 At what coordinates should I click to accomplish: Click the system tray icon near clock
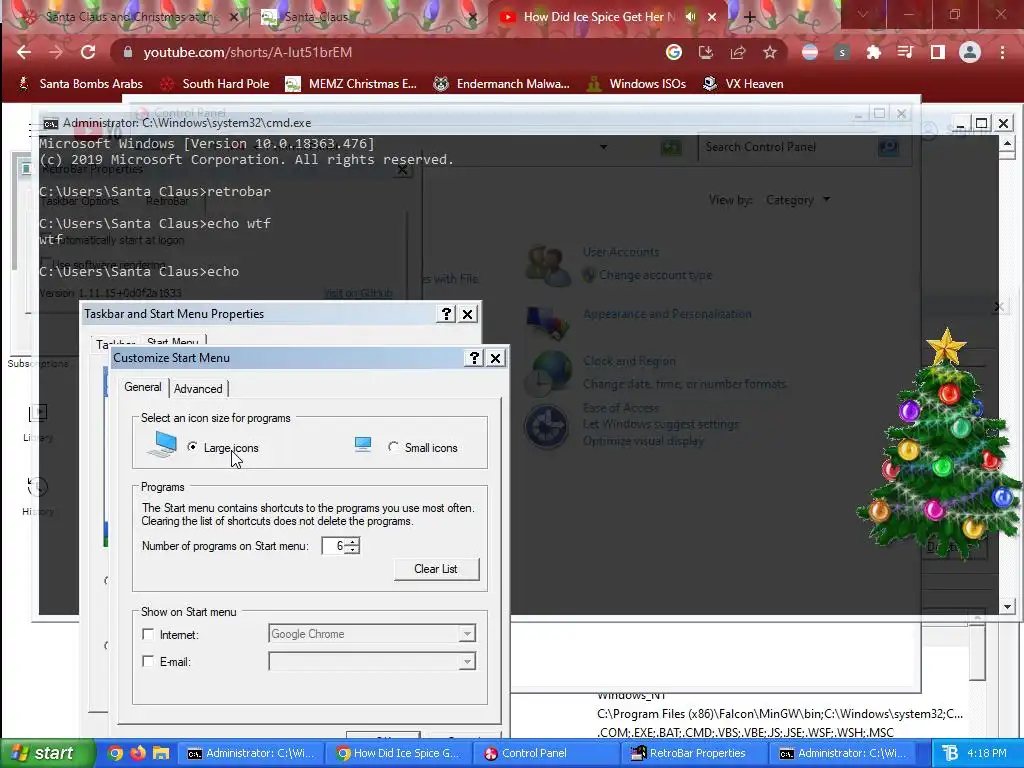[950, 753]
